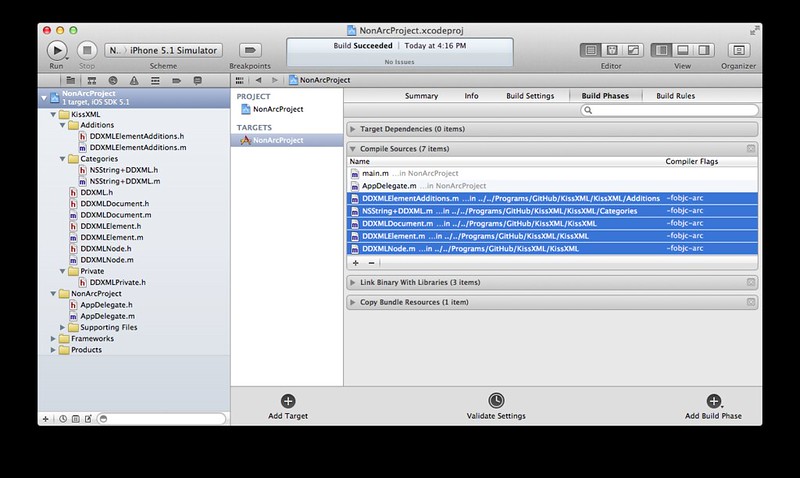Expand Copy Bundle Resources section

353,302
